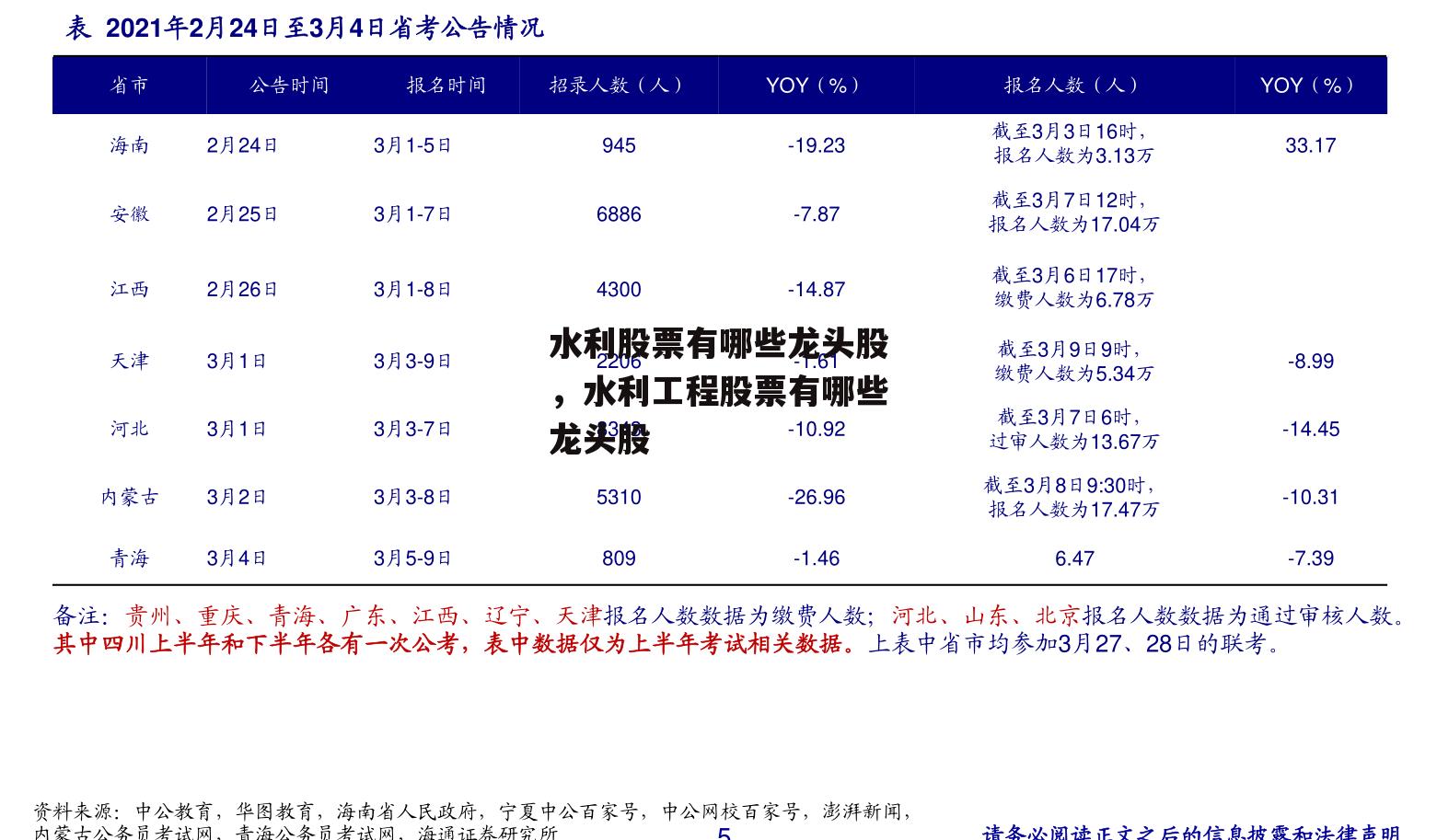Select the '省市' column header
This screenshot has height=840, width=1437.
pyautogui.click(x=129, y=86)
